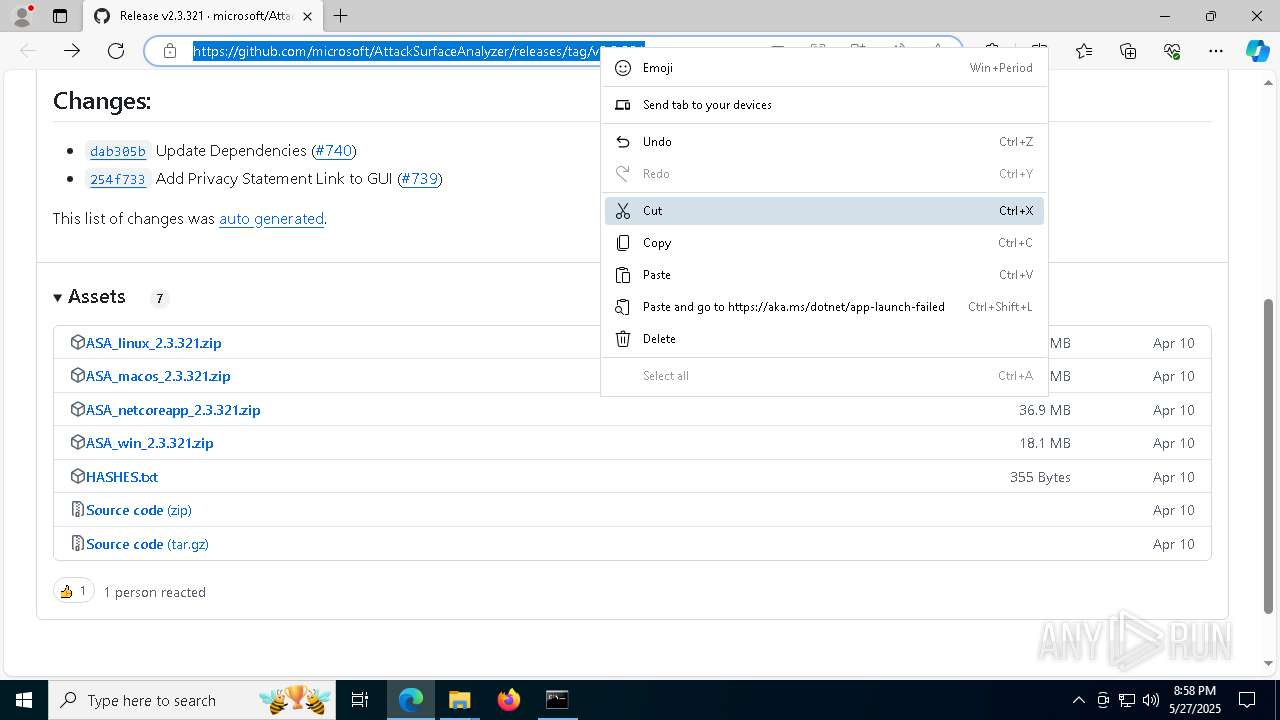Open the Edge Settings and more menu
This screenshot has height=720, width=1280.
point(1216,51)
